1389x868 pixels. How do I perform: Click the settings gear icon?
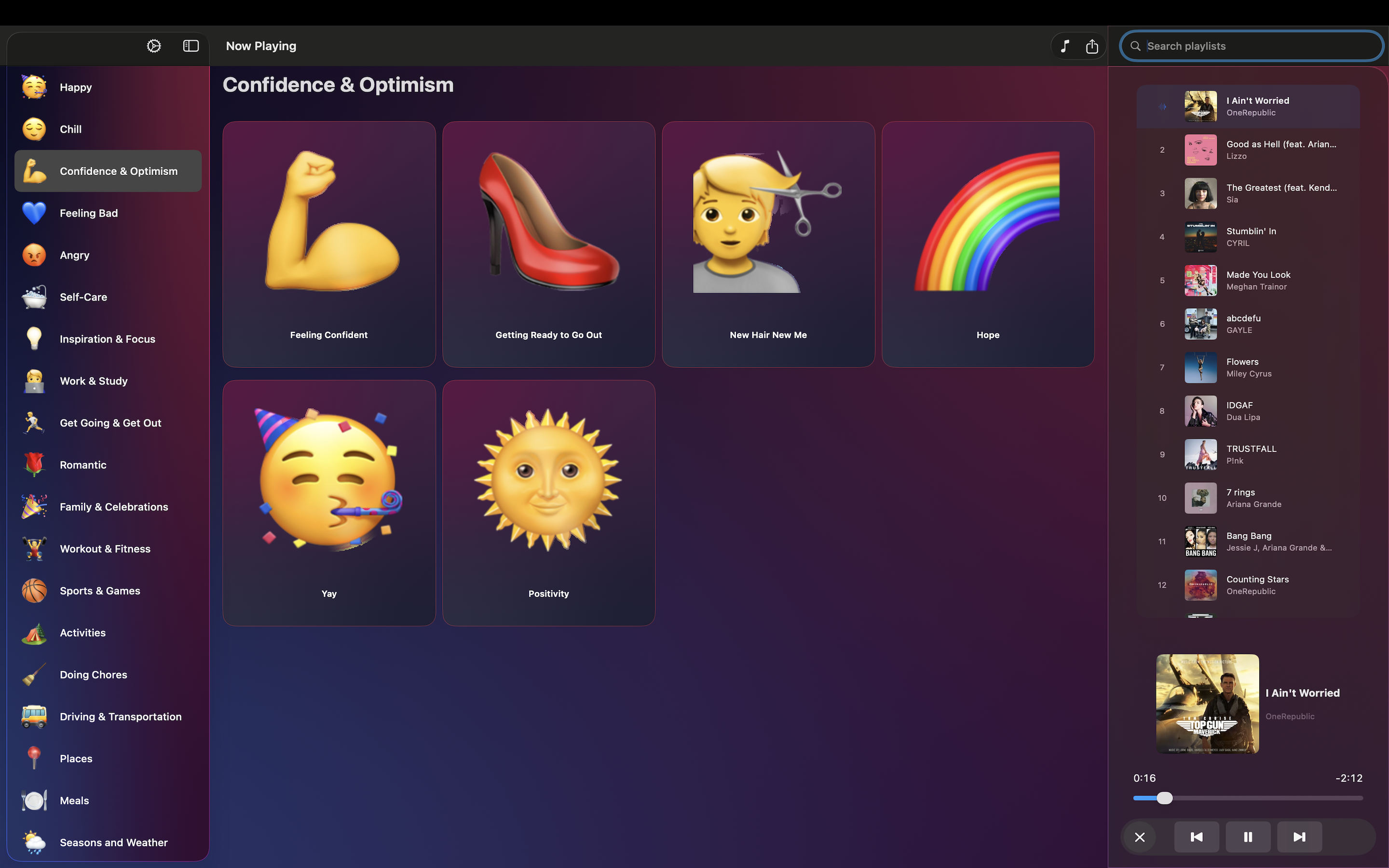pos(154,46)
